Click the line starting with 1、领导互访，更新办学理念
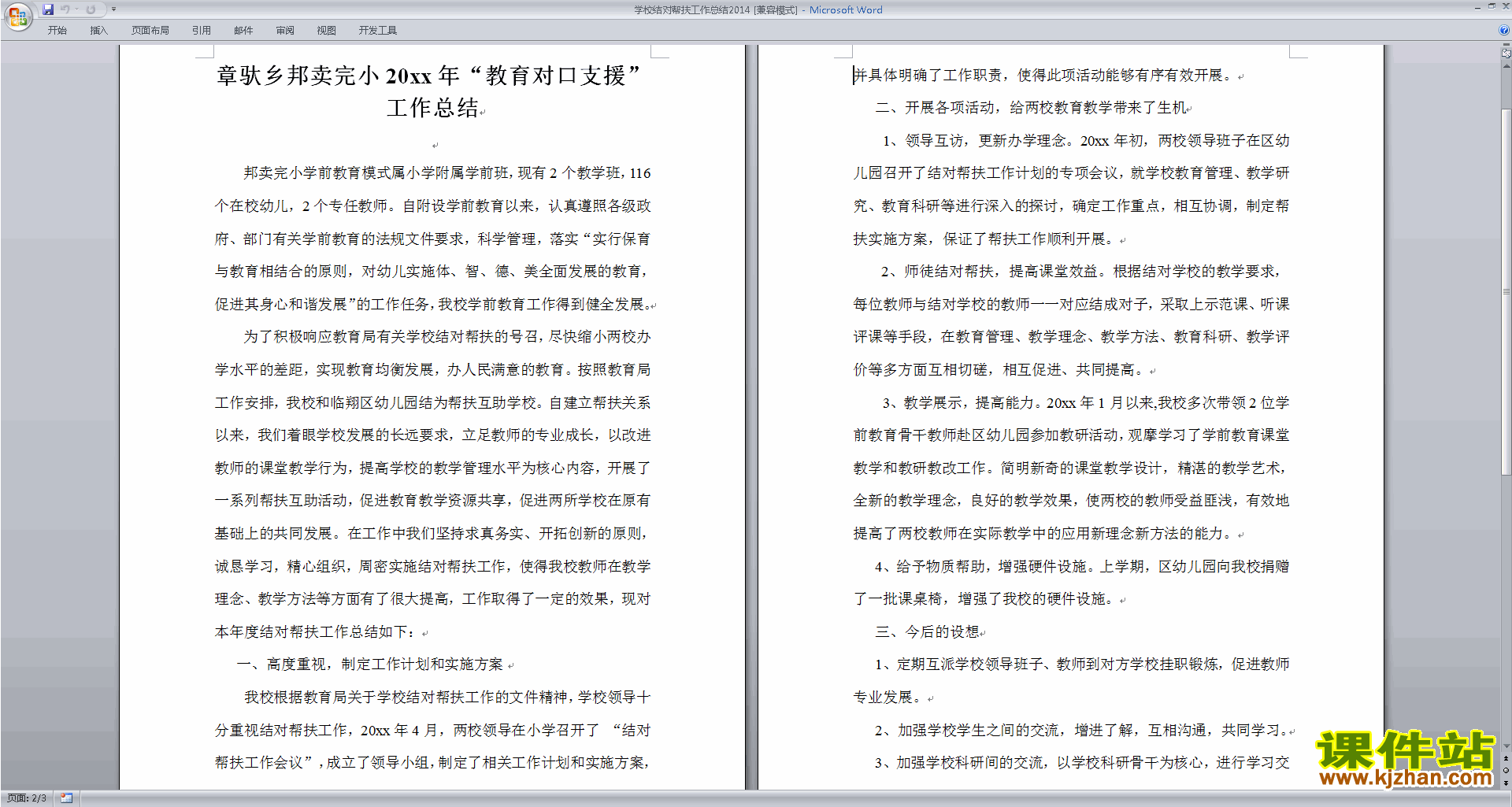1512x807 pixels. click(1086, 140)
